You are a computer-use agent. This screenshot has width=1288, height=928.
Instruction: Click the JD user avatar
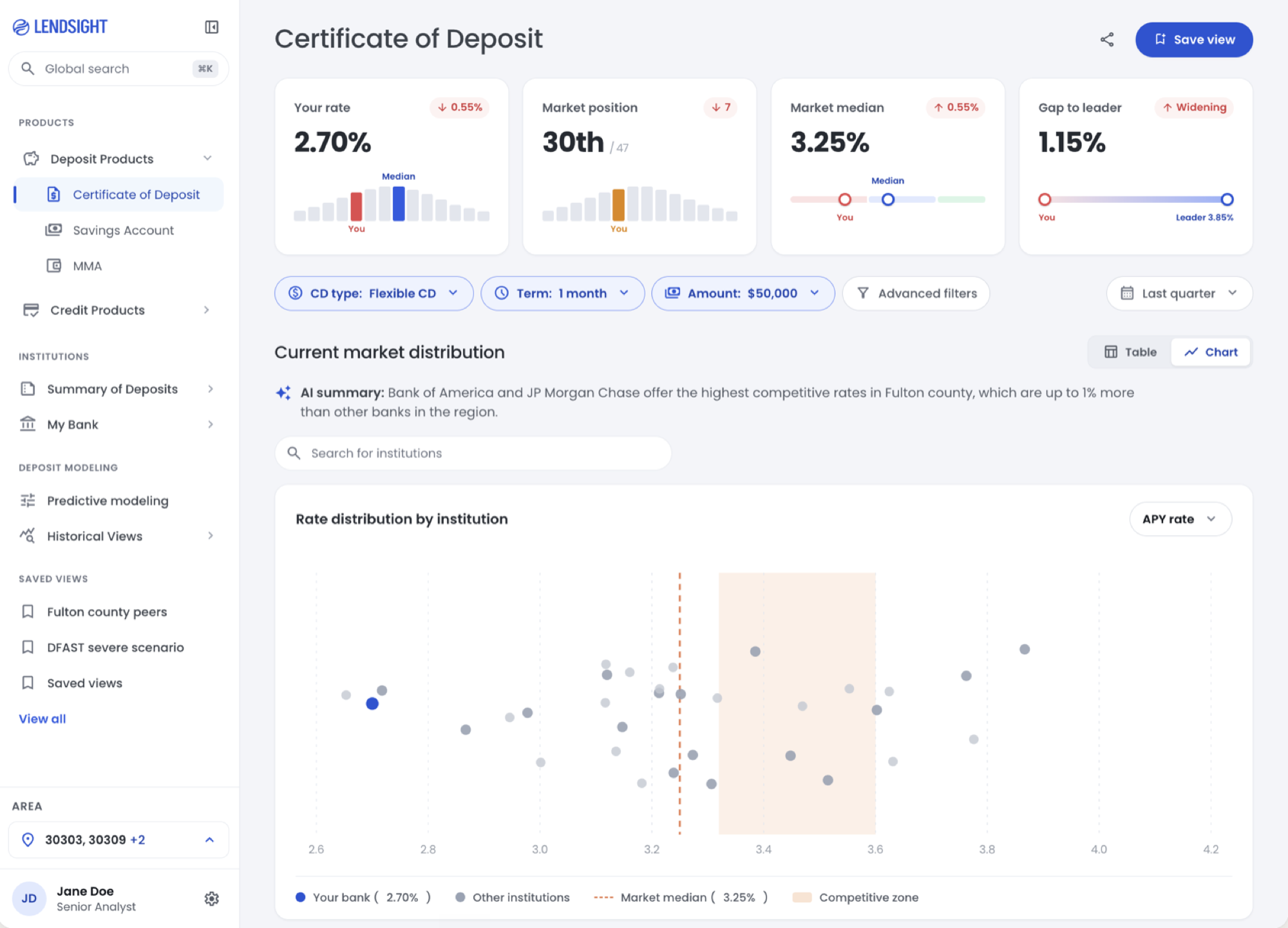pos(29,898)
